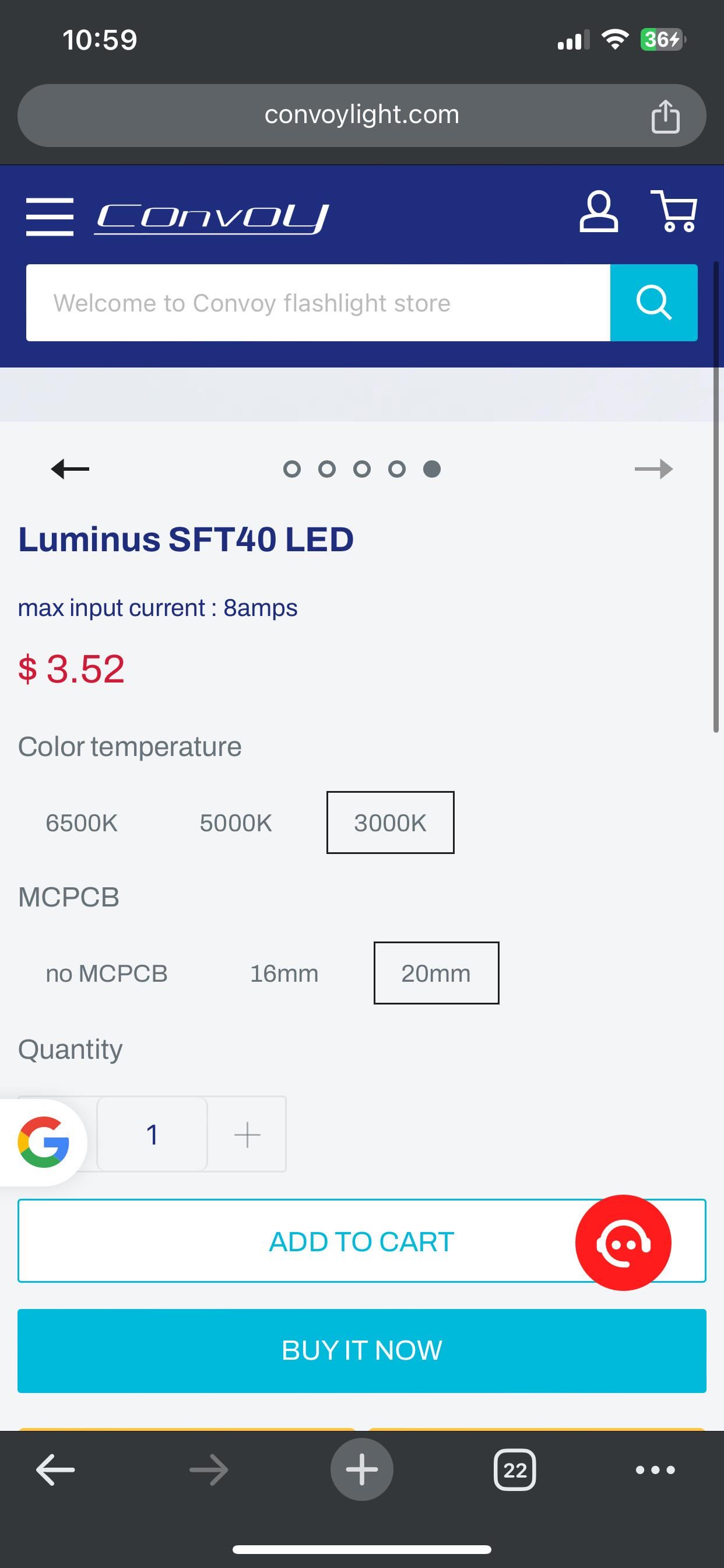Show previous product image with left arrow
This screenshot has width=724, height=1568.
coord(70,468)
